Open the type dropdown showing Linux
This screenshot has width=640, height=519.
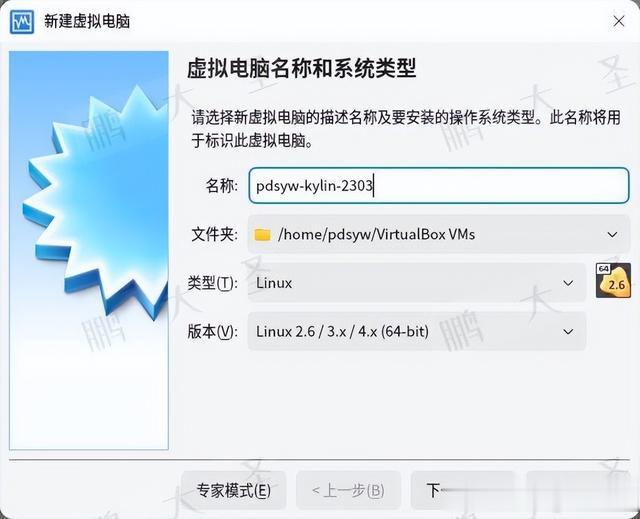click(417, 283)
